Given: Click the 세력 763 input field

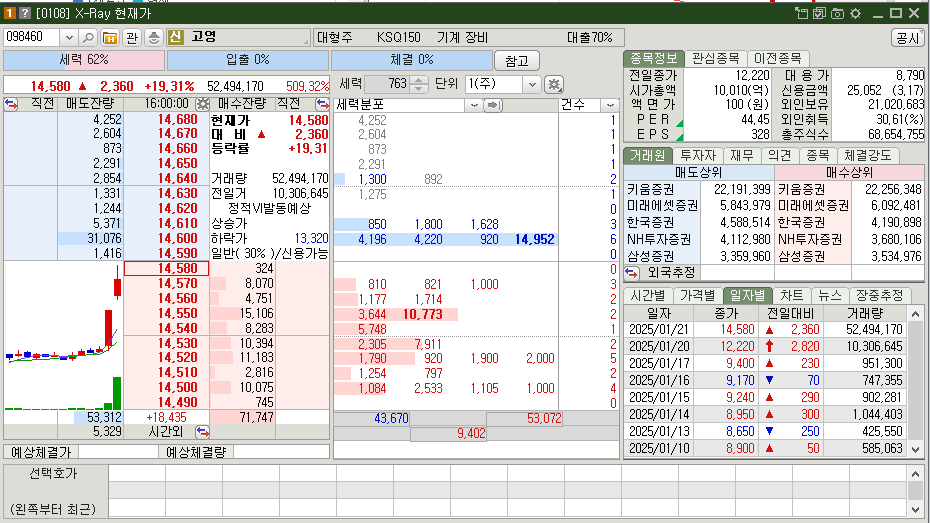Looking at the screenshot, I should click(387, 84).
